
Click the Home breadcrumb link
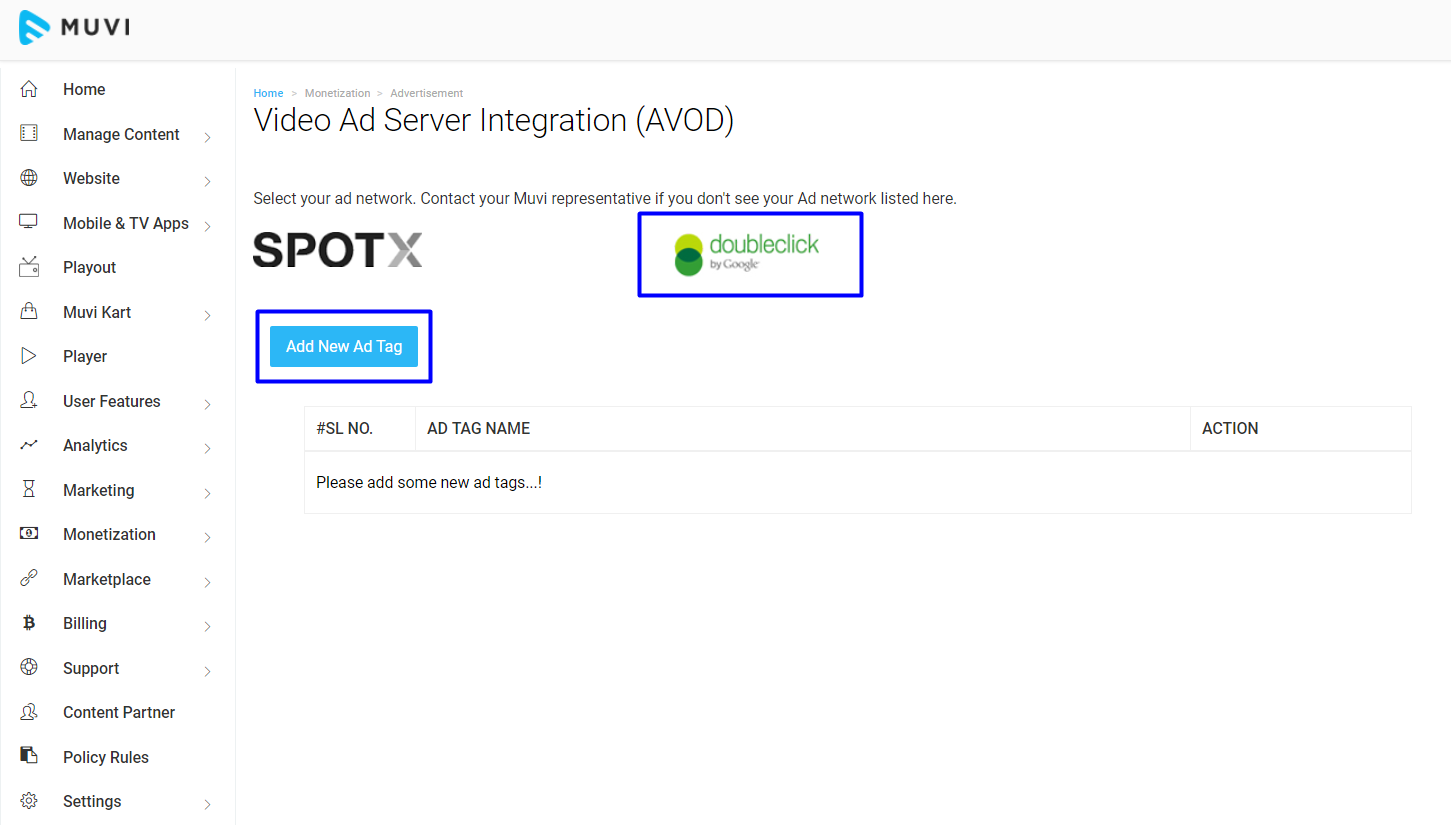point(268,93)
